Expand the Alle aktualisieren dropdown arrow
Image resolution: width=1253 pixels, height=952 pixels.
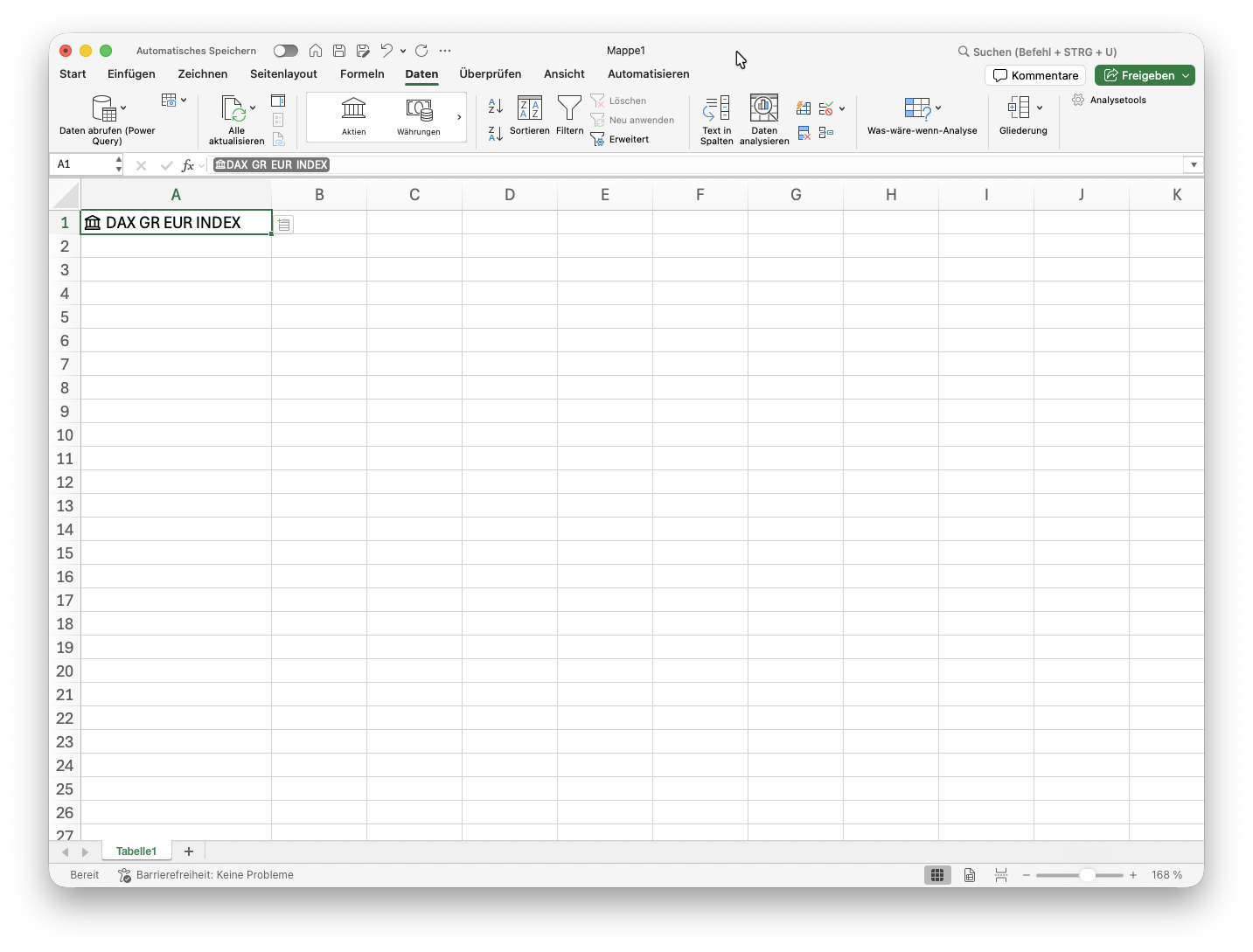pyautogui.click(x=253, y=108)
